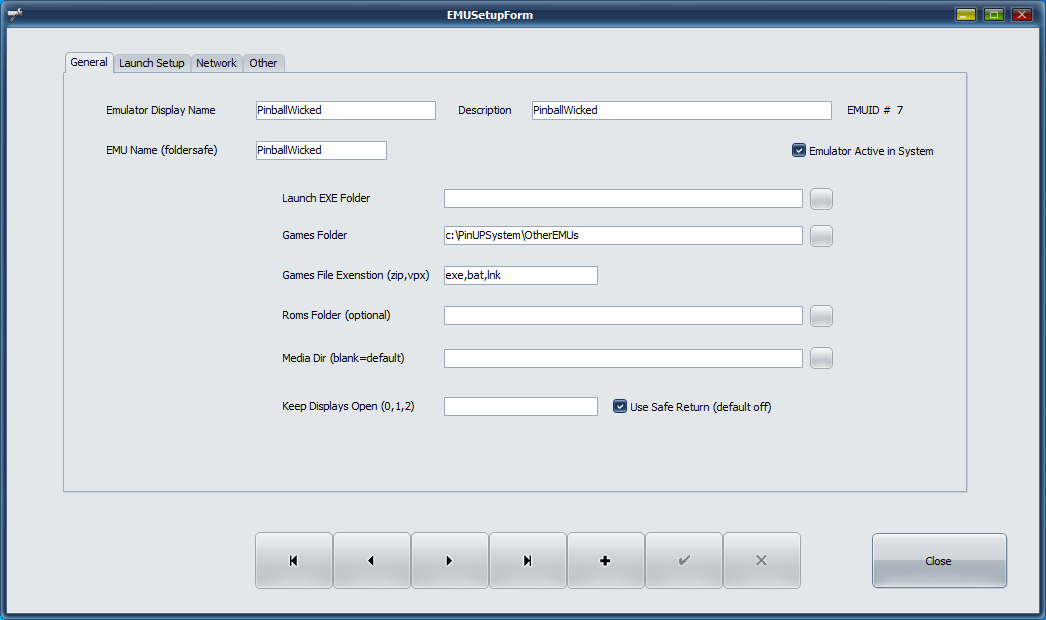The image size is (1046, 620).
Task: Go to previous emulator record
Action: [371, 561]
